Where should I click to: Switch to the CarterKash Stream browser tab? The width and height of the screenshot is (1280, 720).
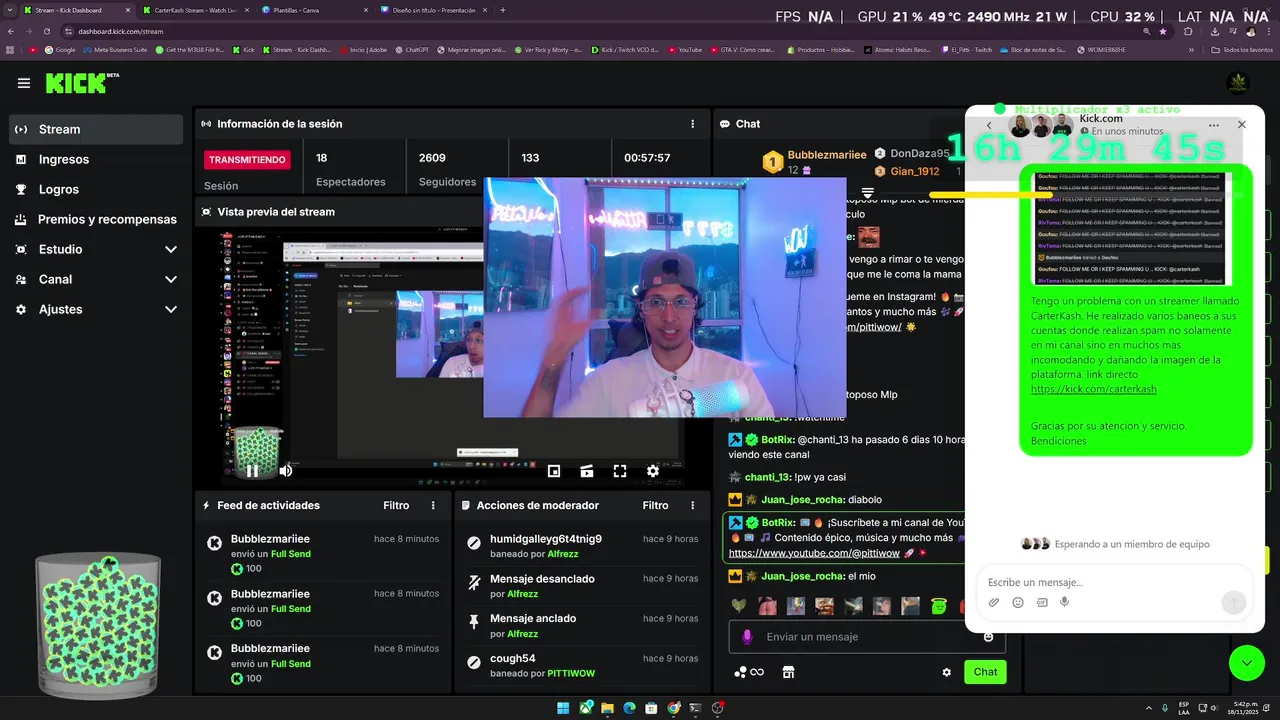point(194,10)
